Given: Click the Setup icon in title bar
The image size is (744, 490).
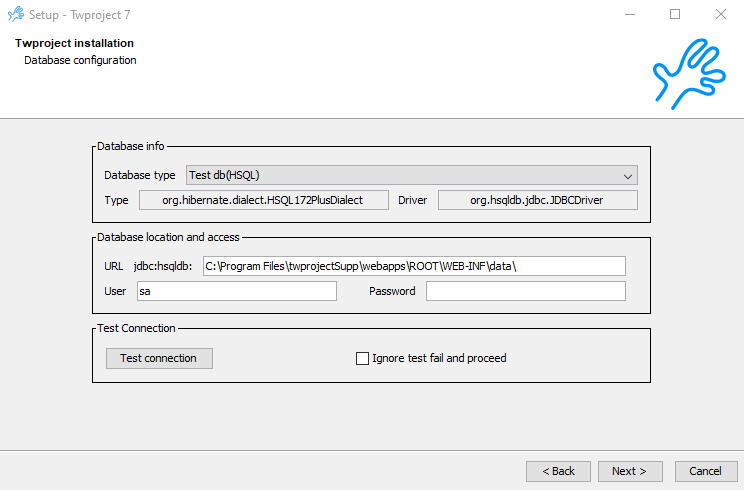Looking at the screenshot, I should point(15,15).
